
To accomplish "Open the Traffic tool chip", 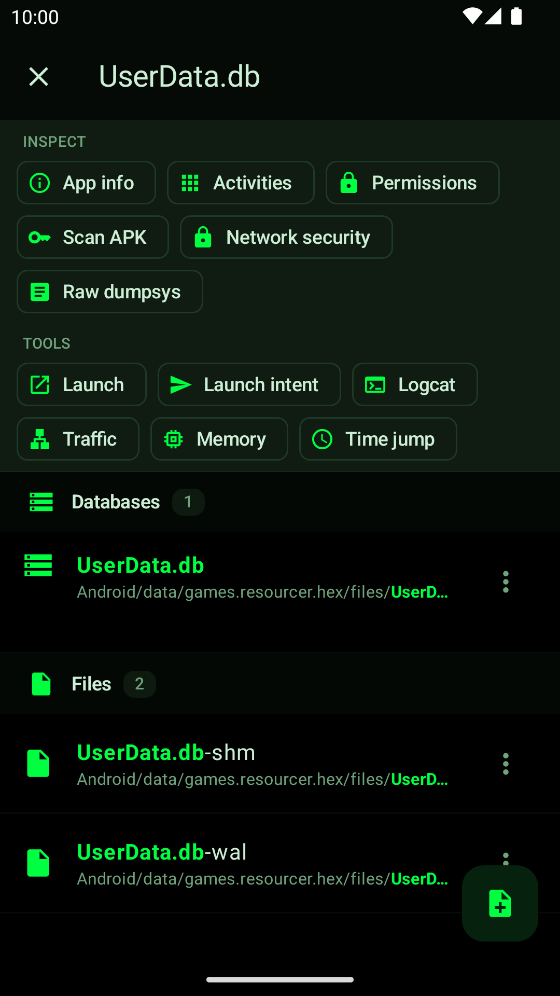I will [x=78, y=440].
